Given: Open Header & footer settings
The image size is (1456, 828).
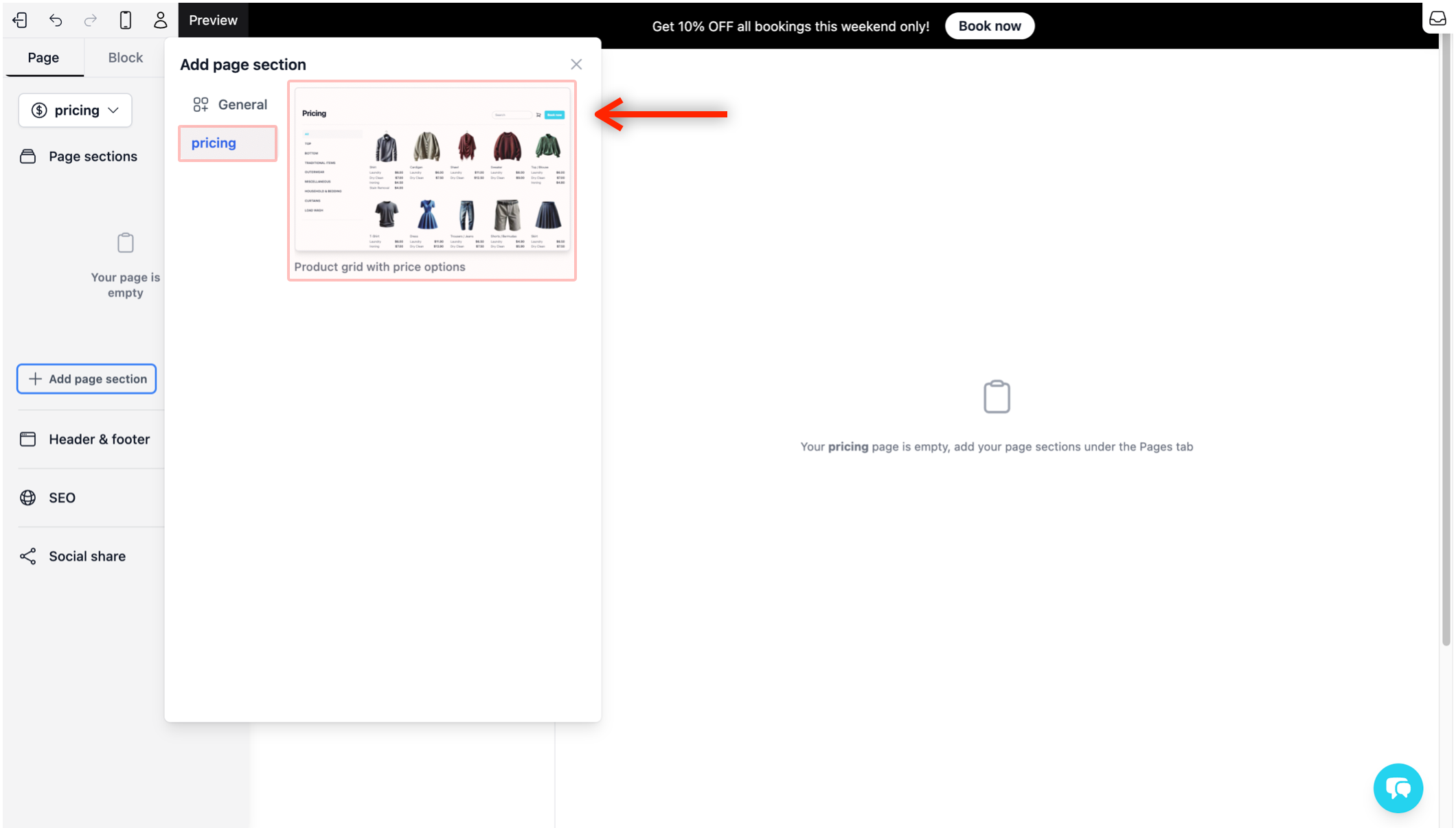Looking at the screenshot, I should pyautogui.click(x=99, y=439).
